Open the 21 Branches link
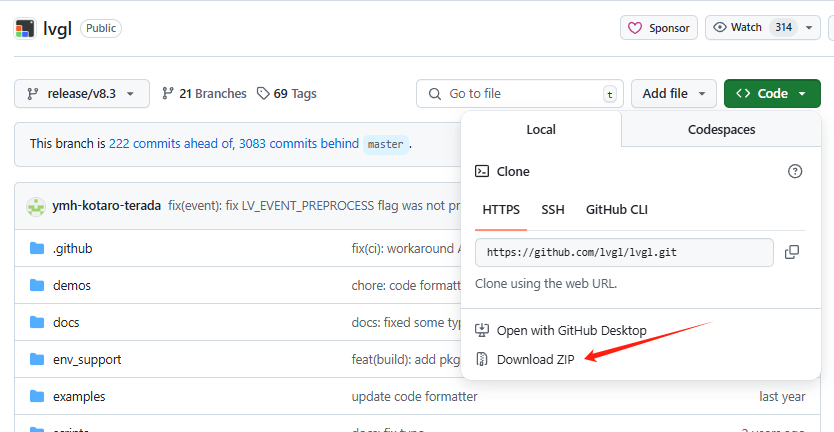Viewport: 834px width, 432px height. click(204, 94)
